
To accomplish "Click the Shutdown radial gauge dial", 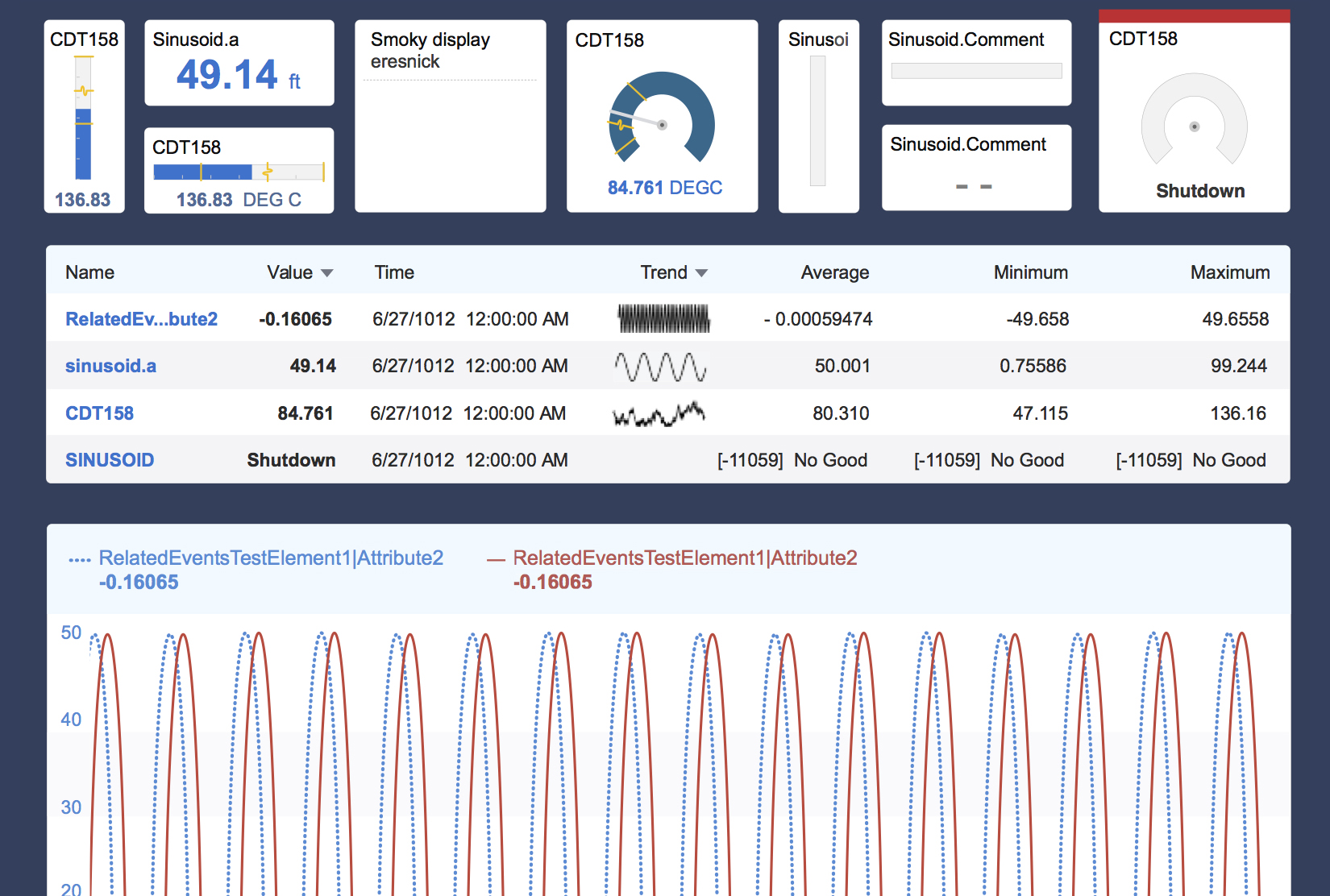I will point(1195,119).
